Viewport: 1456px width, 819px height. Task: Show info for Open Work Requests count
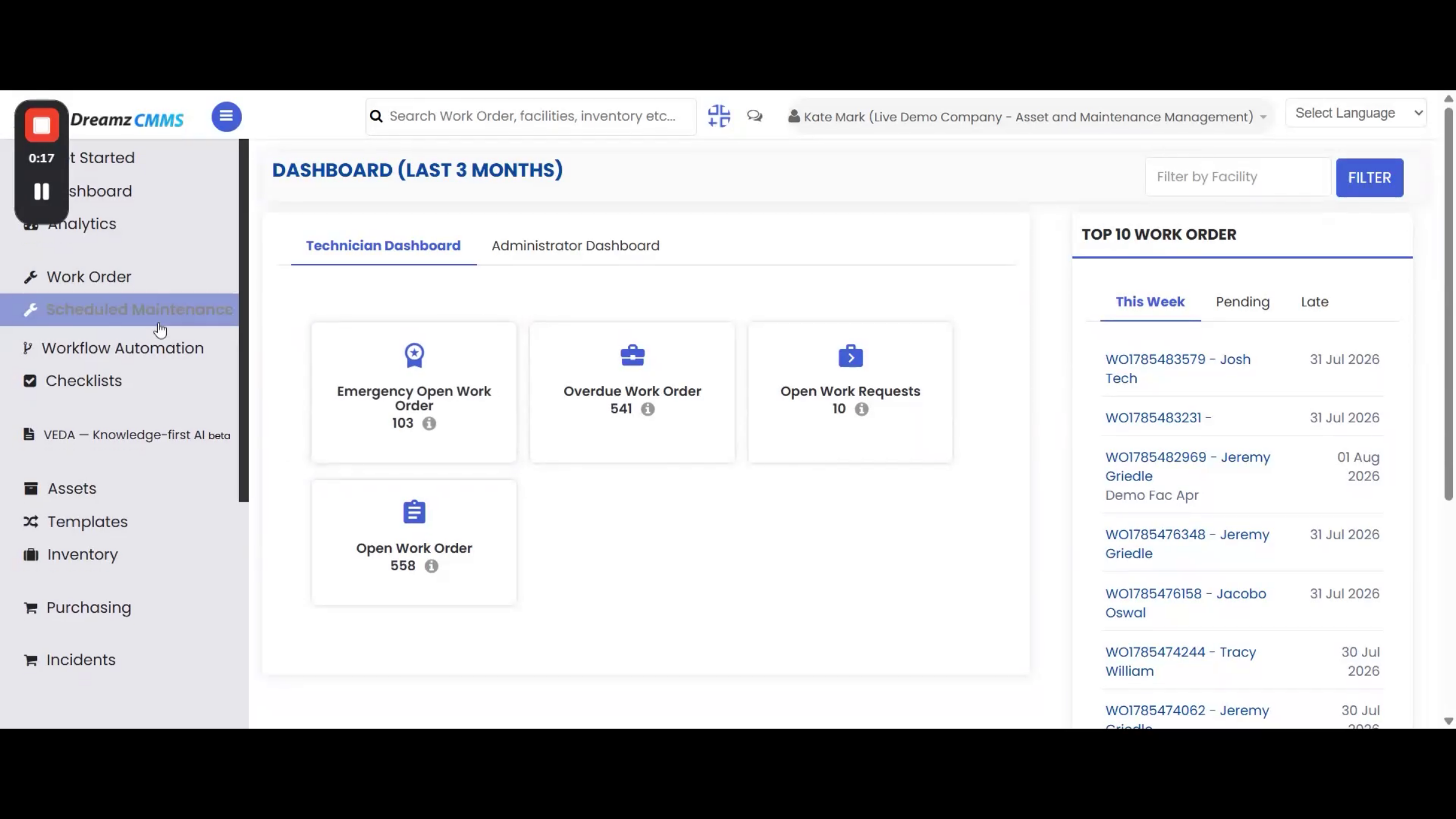point(861,409)
